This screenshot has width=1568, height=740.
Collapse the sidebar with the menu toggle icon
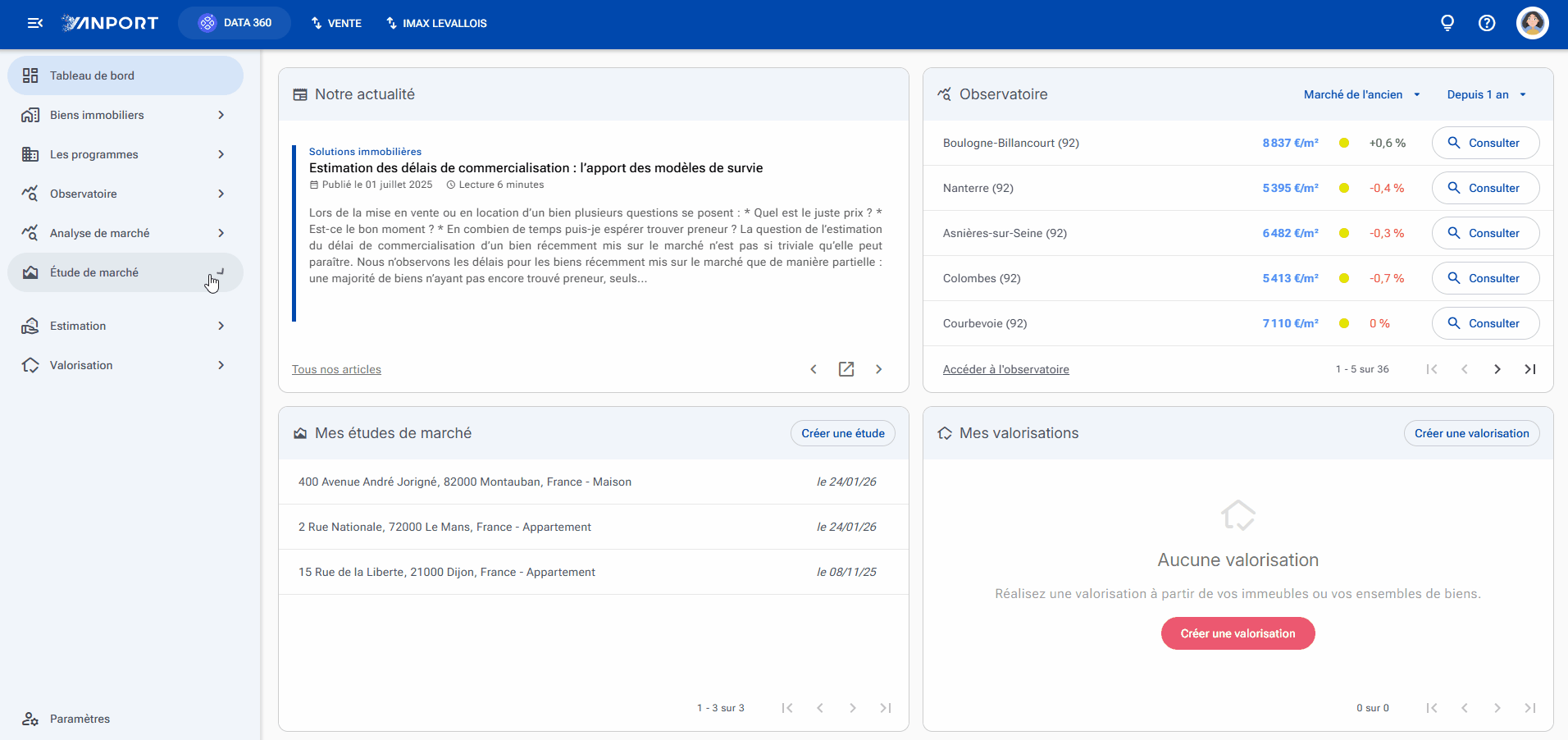(x=34, y=23)
